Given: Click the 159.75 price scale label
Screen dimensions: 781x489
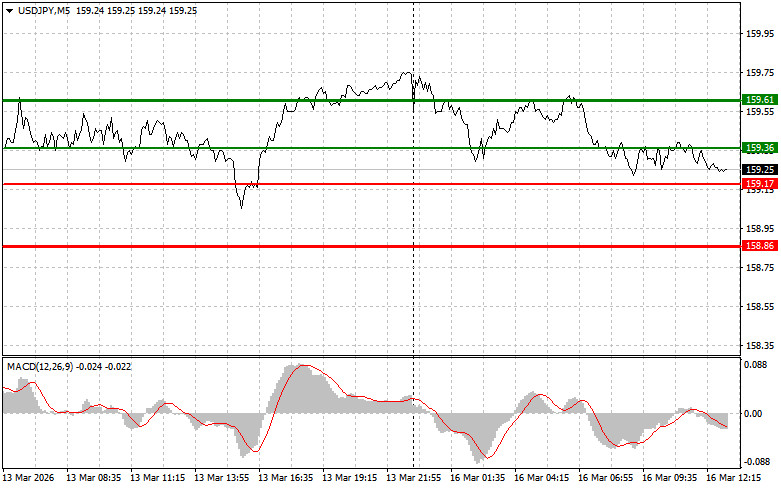Looking at the screenshot, I should point(760,73).
